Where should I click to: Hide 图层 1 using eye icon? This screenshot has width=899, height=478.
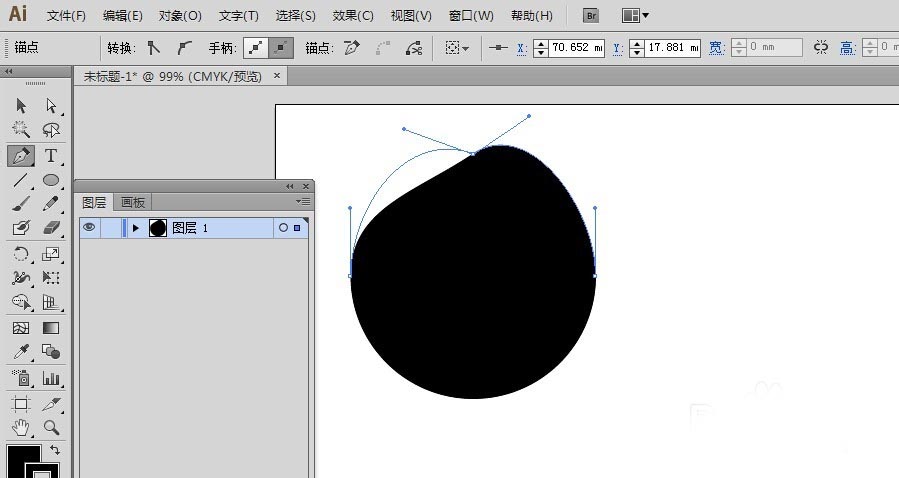(89, 228)
